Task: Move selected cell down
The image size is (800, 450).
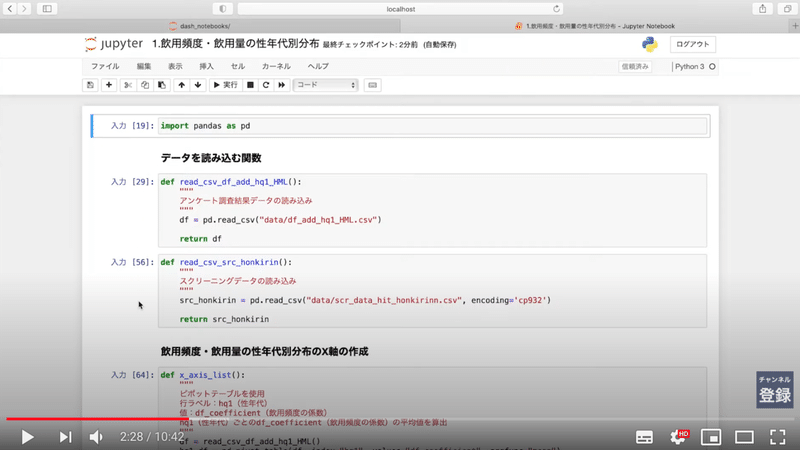Action: (x=198, y=85)
